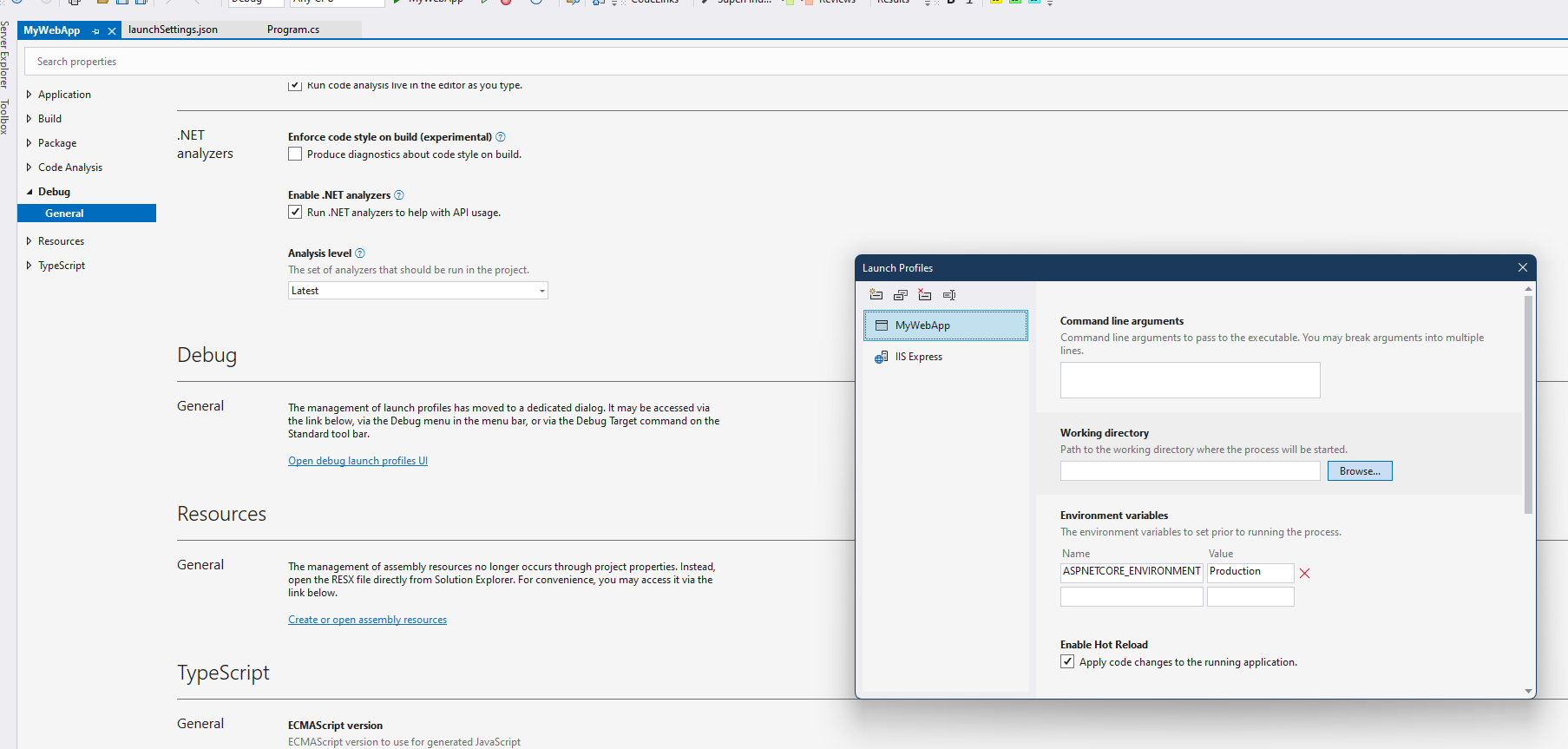Expand the Code Analysis section arrow
The width and height of the screenshot is (1568, 749).
[29, 168]
